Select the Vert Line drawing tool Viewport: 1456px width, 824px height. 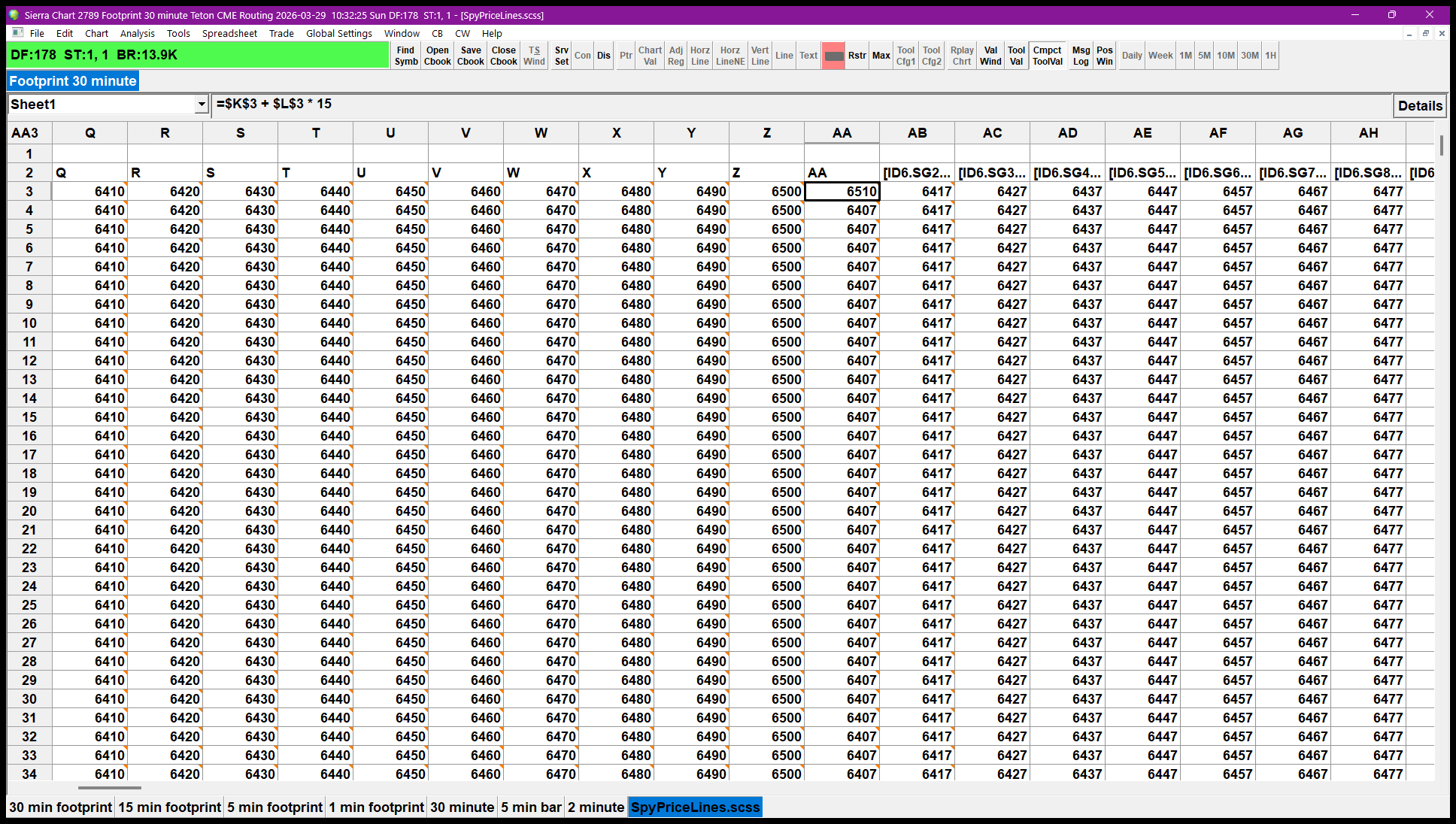pos(760,56)
